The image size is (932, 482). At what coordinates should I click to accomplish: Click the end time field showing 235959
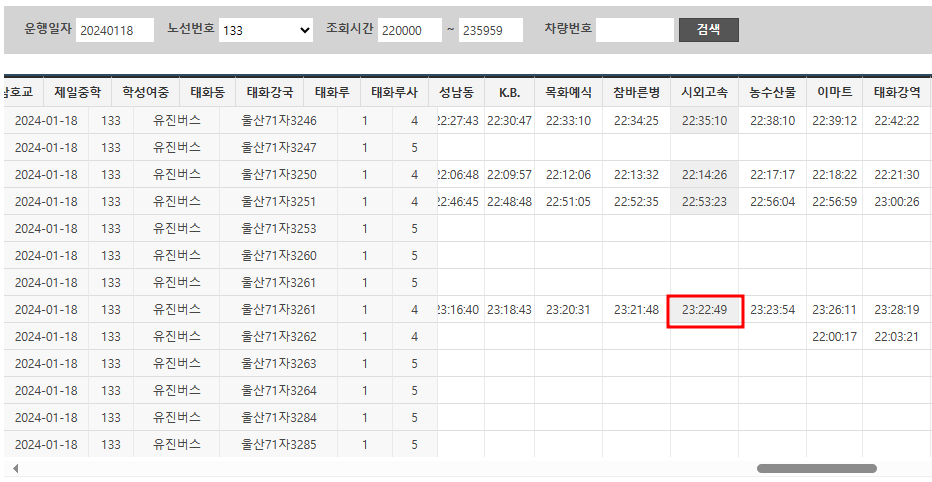click(490, 30)
